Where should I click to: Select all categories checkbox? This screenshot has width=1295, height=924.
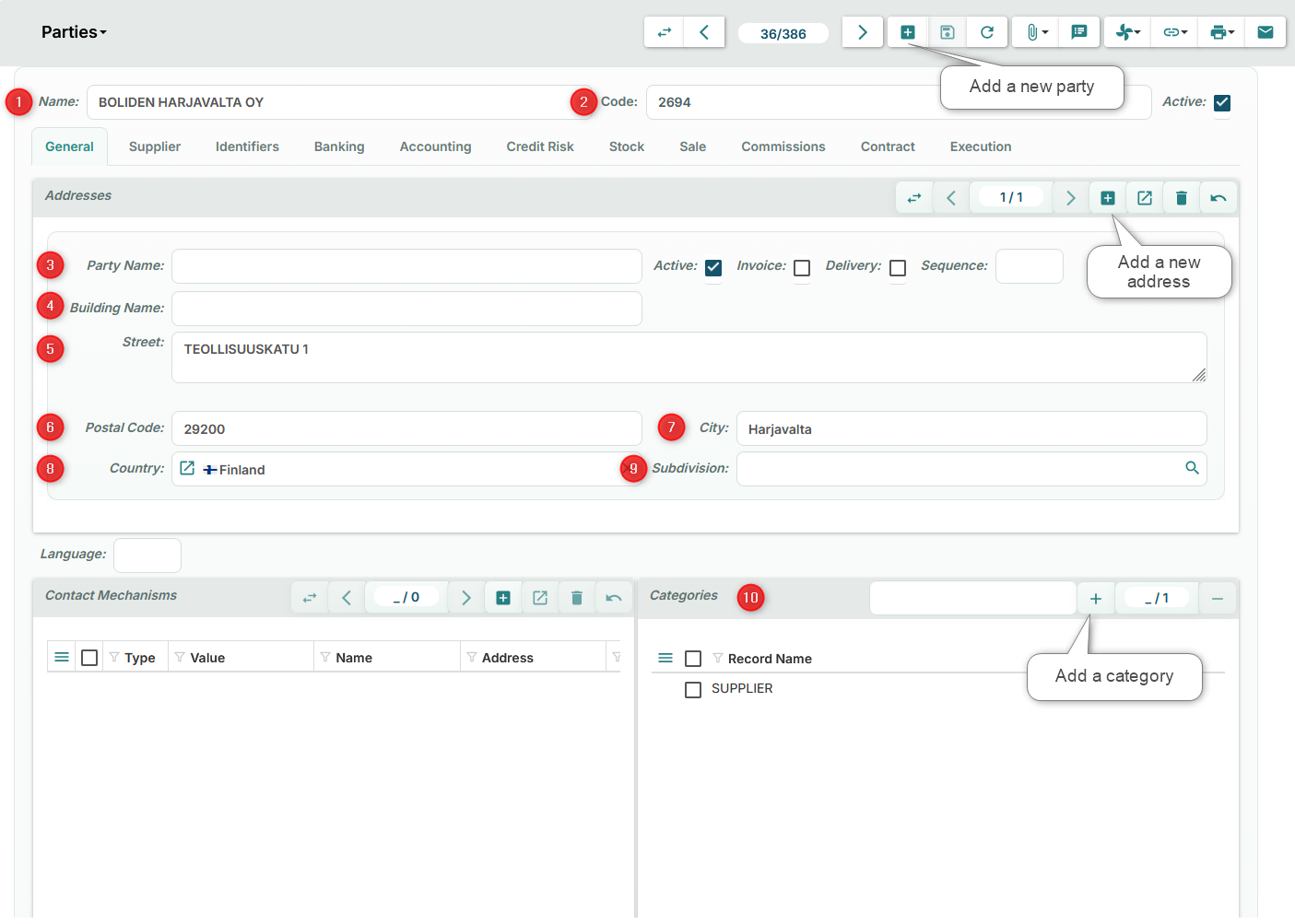tap(693, 659)
